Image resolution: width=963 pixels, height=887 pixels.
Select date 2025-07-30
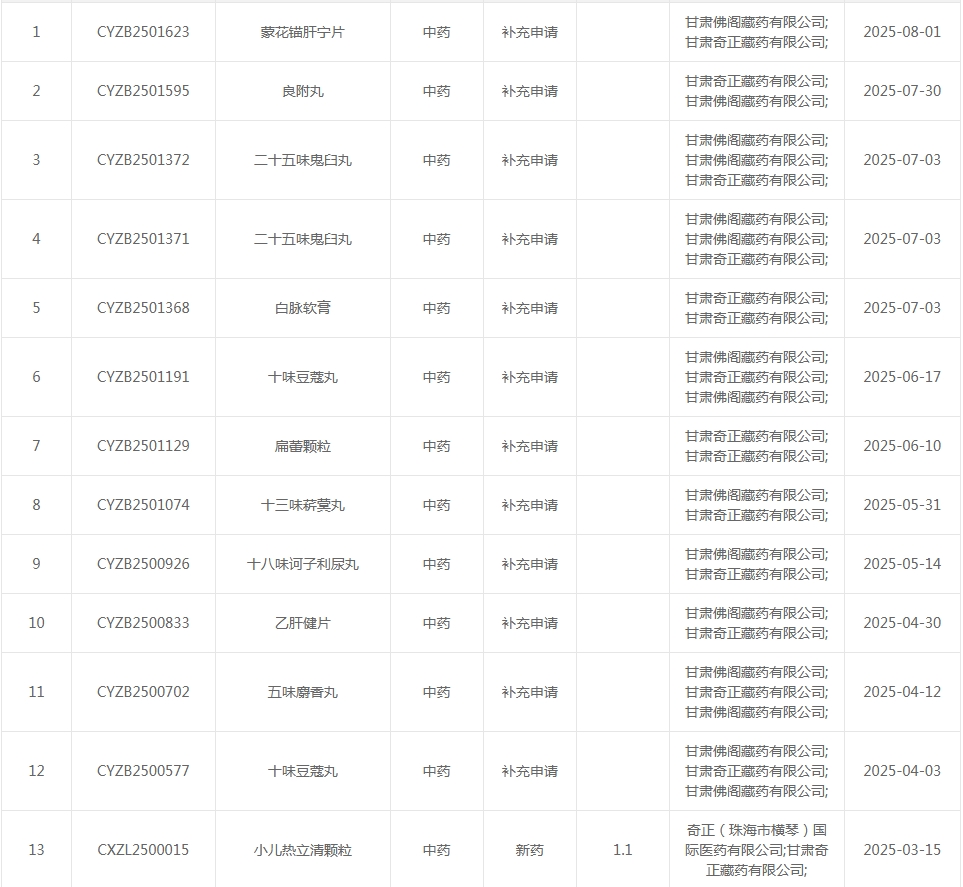[x=902, y=91]
